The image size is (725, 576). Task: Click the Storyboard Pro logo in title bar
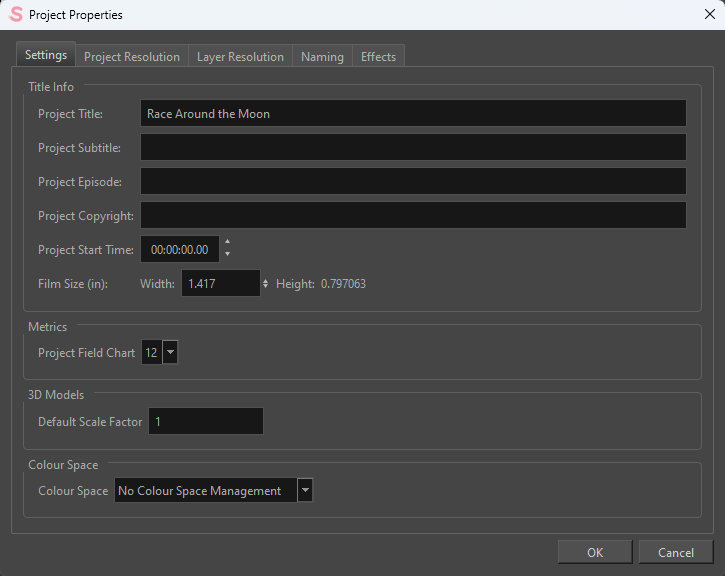(15, 15)
